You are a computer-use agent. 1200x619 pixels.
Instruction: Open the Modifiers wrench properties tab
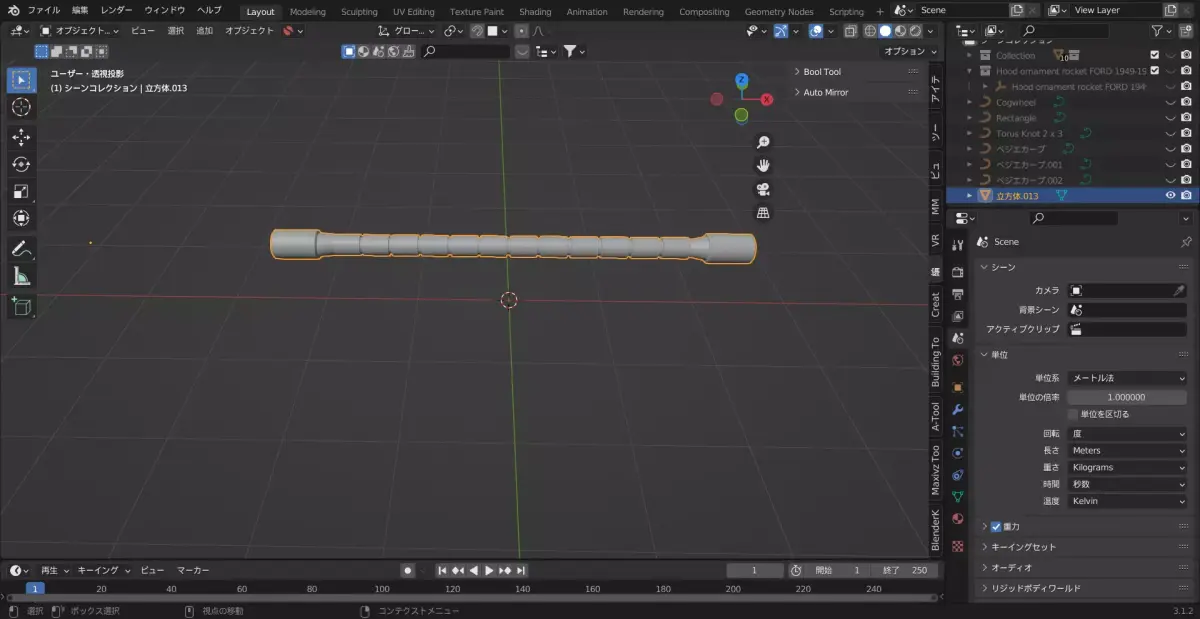pos(957,409)
